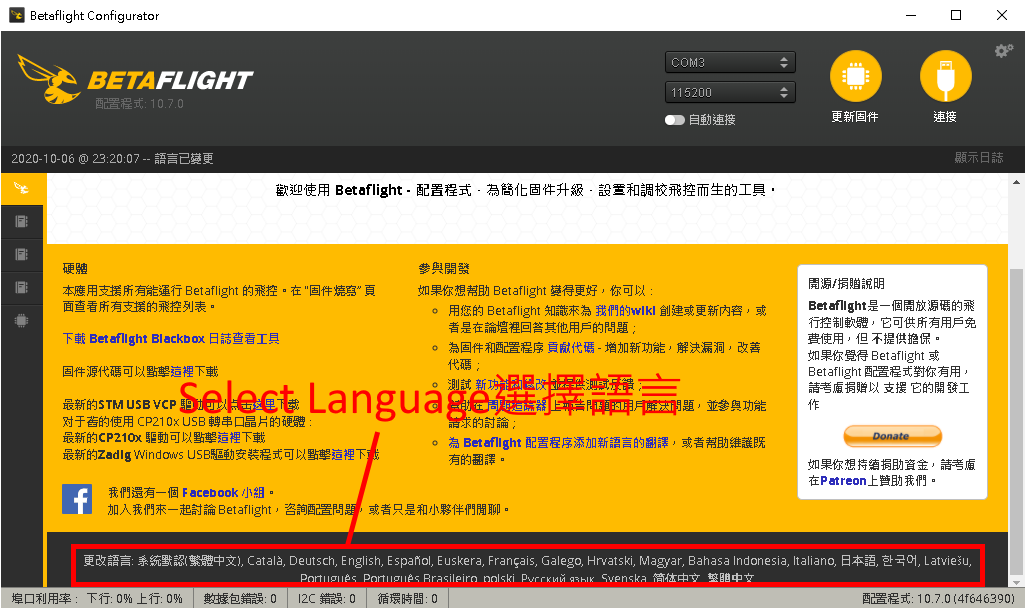Click 數據包錯誤: 0 status entry

pos(240,599)
